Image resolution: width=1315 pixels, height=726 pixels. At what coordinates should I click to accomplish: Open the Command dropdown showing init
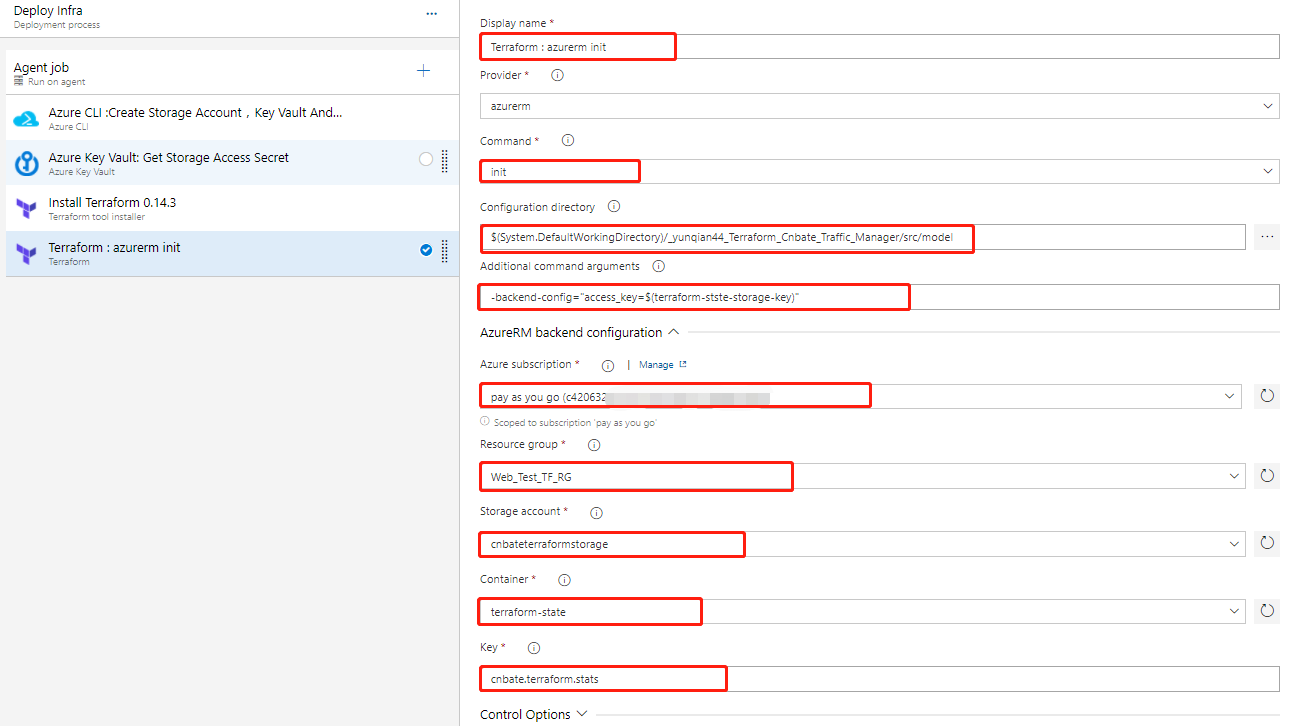click(880, 171)
